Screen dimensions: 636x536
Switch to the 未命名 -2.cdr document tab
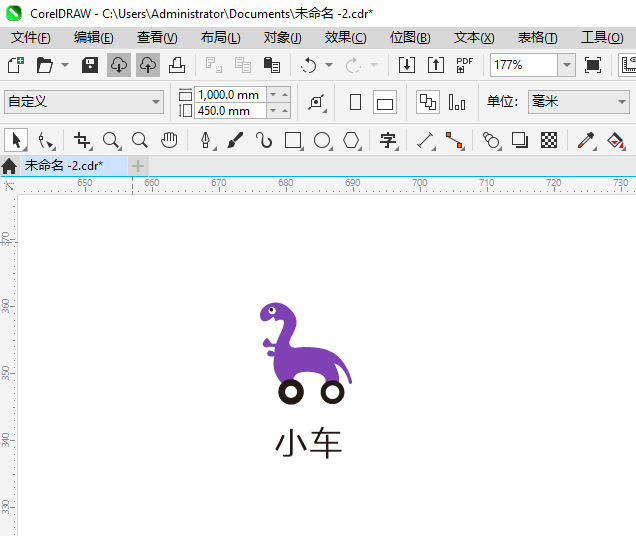[x=73, y=166]
